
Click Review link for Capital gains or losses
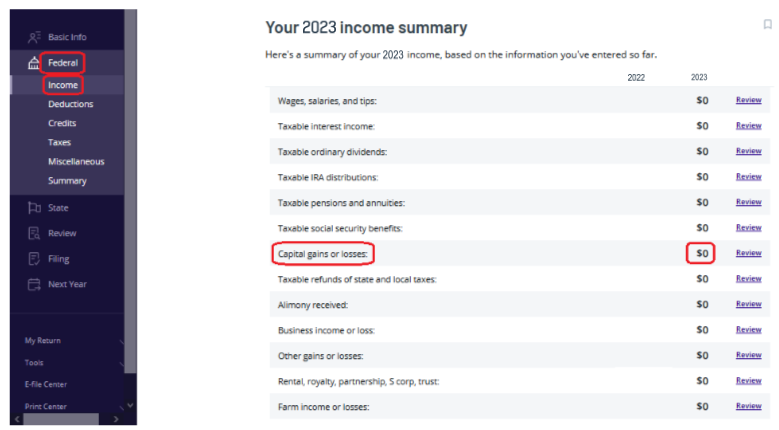coord(748,253)
